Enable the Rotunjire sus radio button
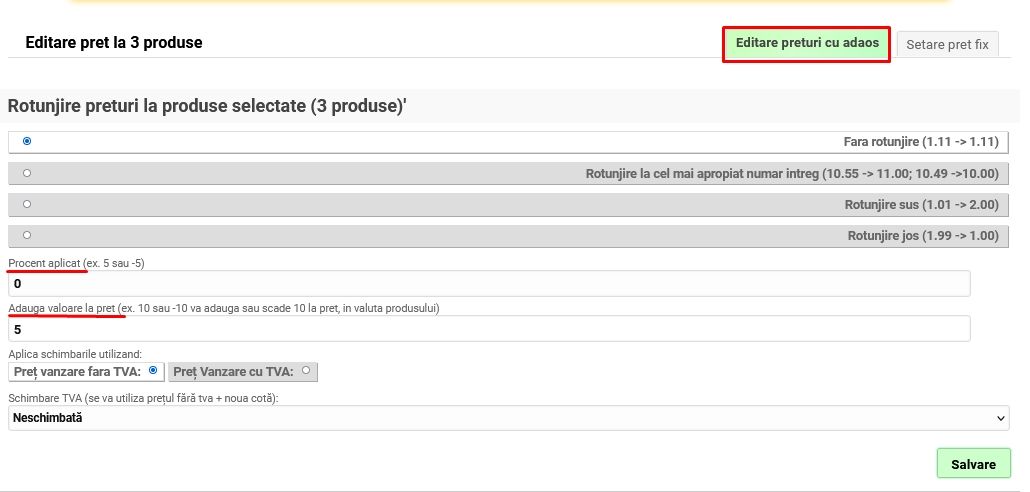The image size is (1030, 492). (27, 204)
